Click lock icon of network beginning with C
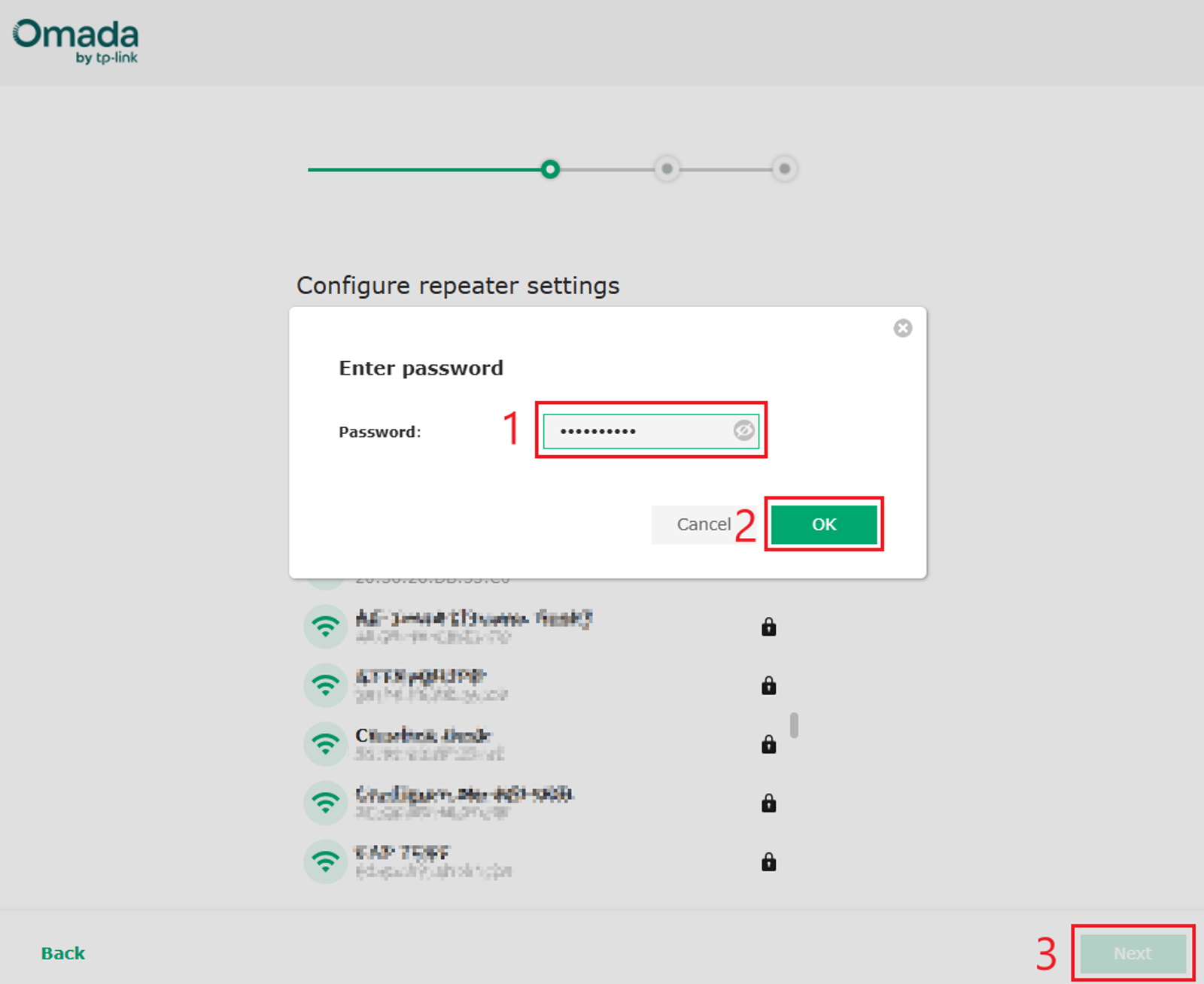 [768, 743]
